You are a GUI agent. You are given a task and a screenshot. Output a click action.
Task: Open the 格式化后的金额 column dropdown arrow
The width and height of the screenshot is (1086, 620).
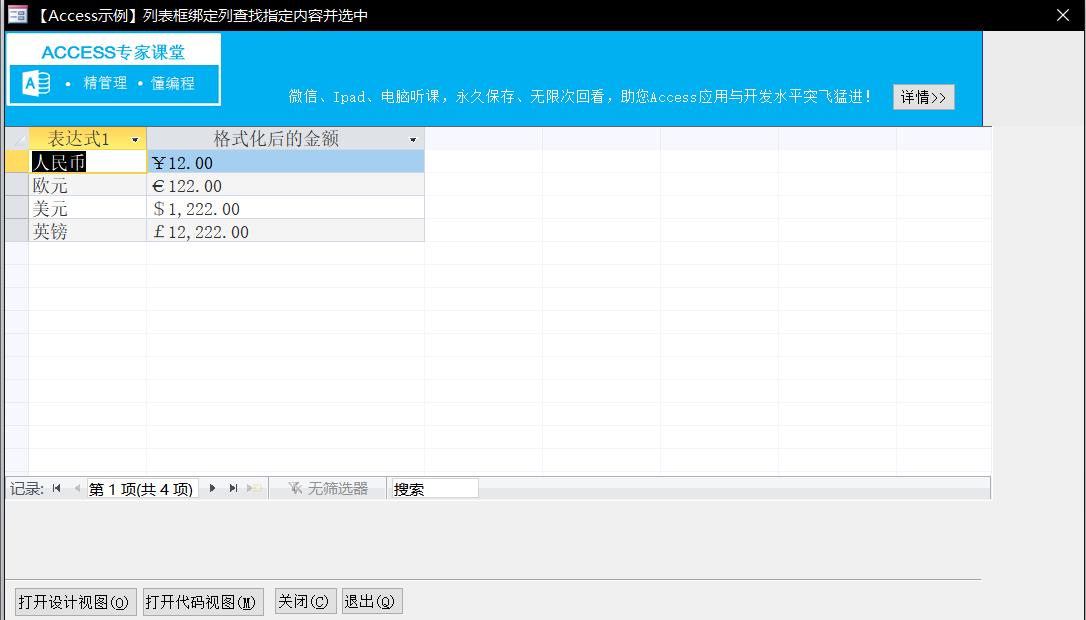(413, 139)
